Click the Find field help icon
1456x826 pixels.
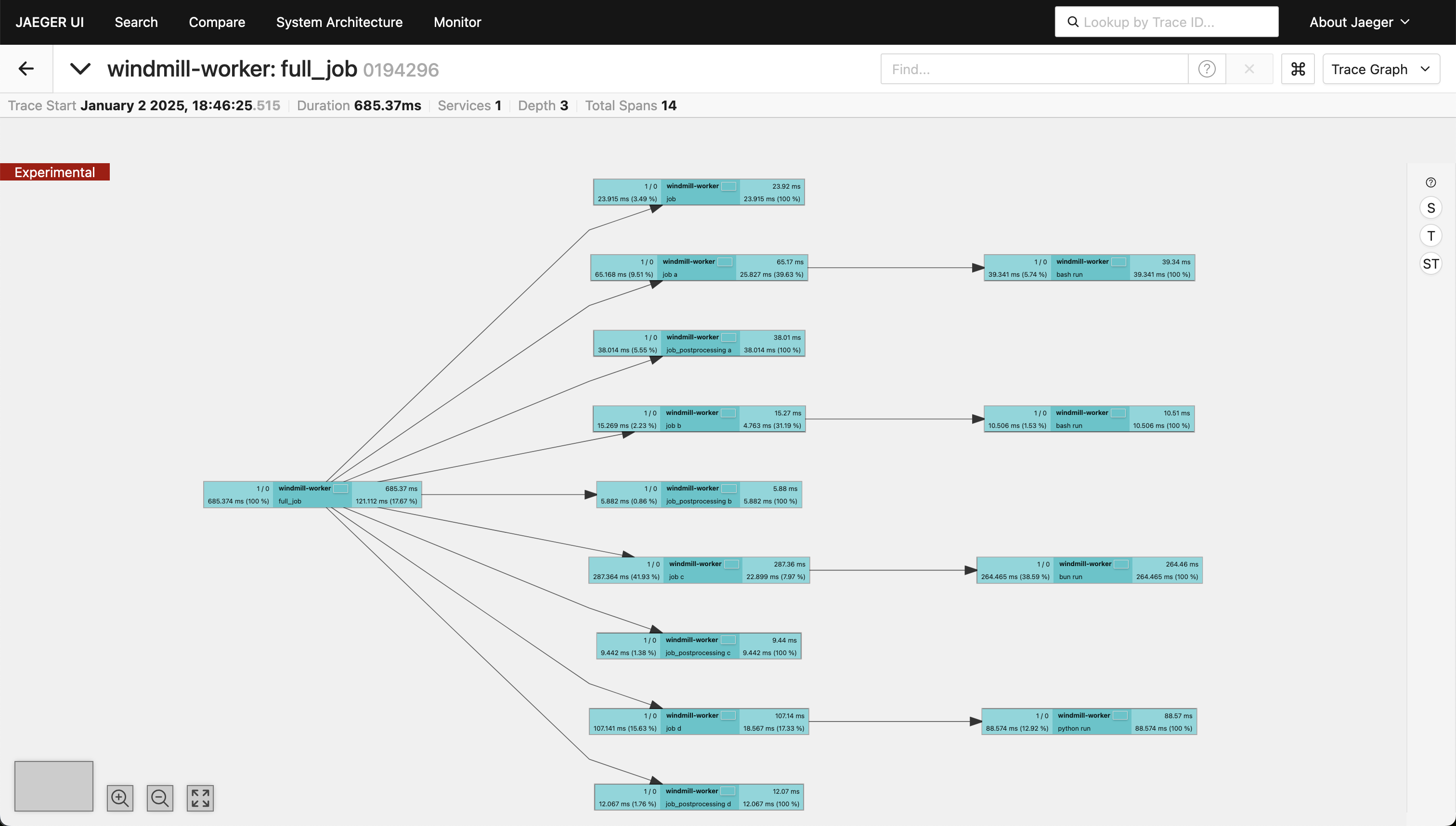click(1206, 69)
